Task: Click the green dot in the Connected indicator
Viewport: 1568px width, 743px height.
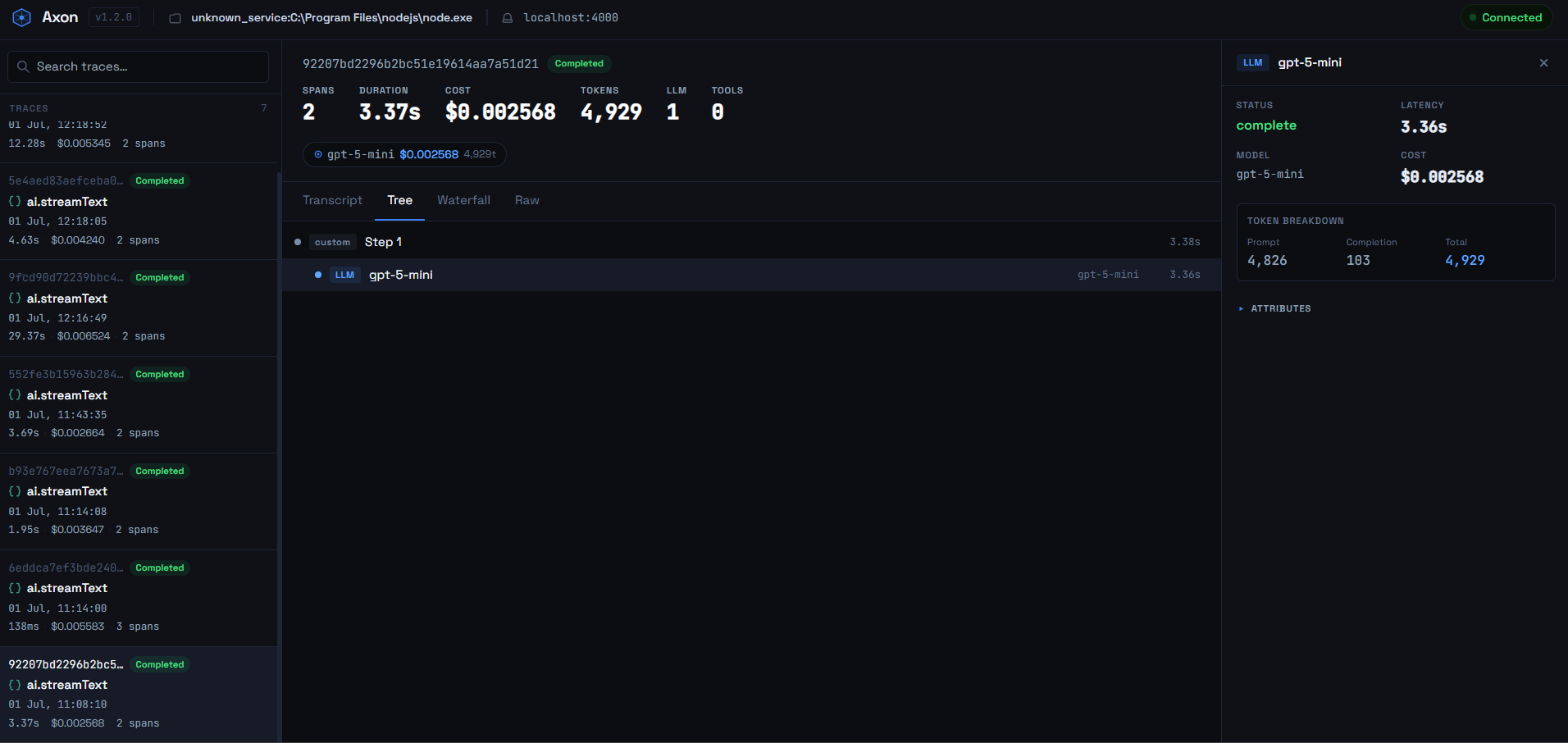Action: 1473,17
